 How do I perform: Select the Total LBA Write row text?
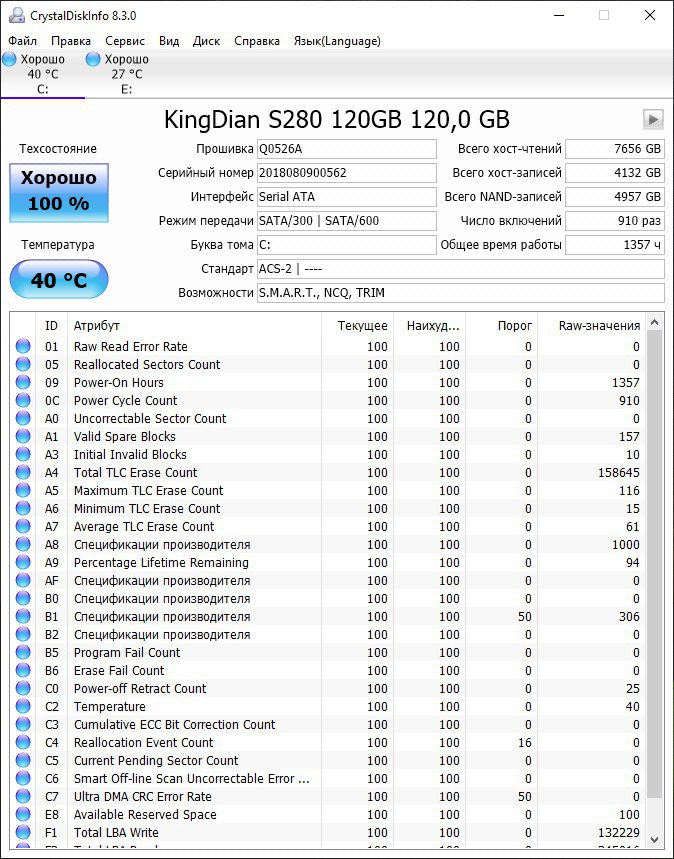116,833
